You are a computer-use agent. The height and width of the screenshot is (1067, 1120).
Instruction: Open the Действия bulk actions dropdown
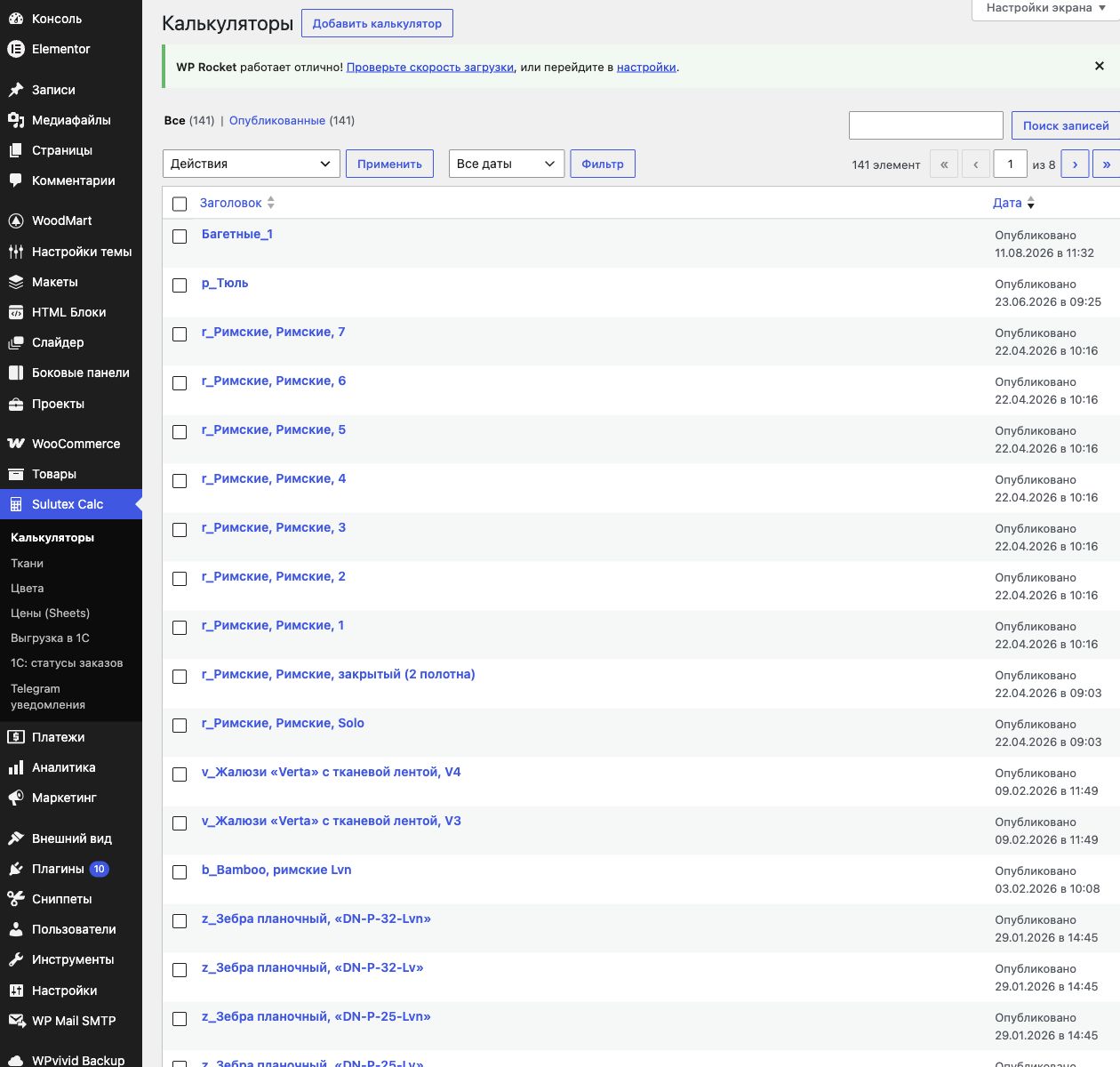coord(252,164)
